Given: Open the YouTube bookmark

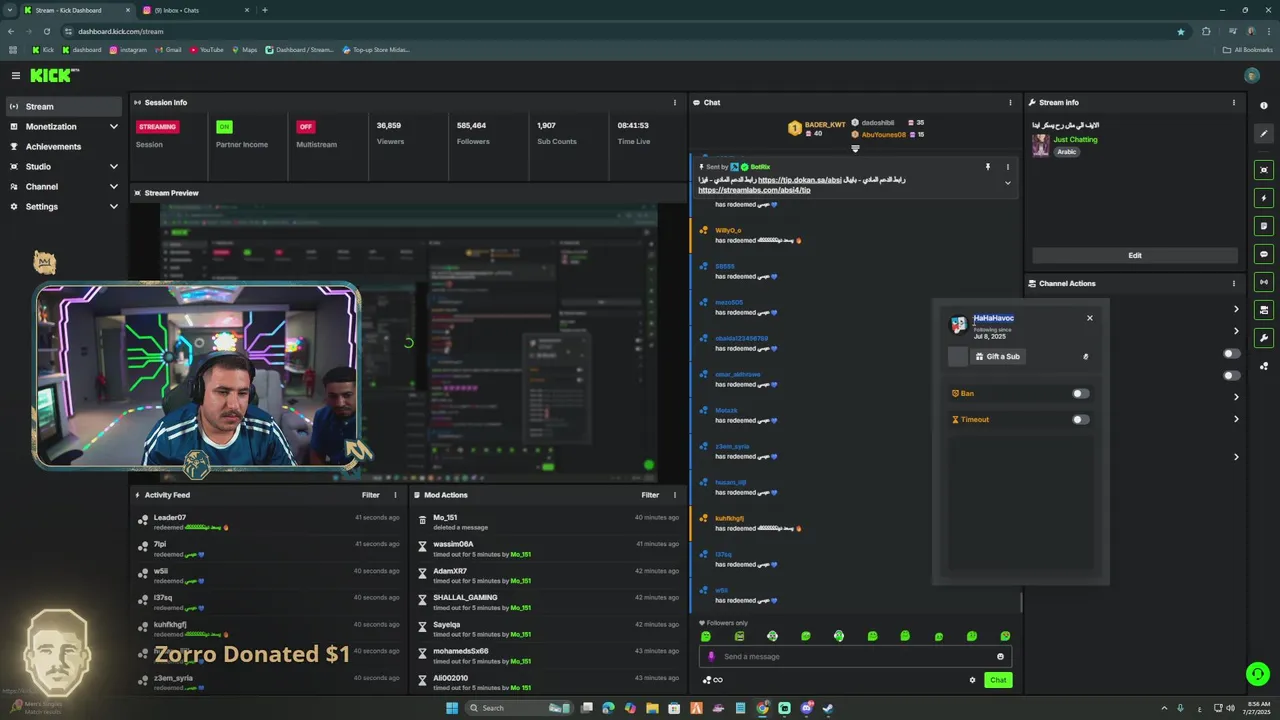Looking at the screenshot, I should point(207,50).
